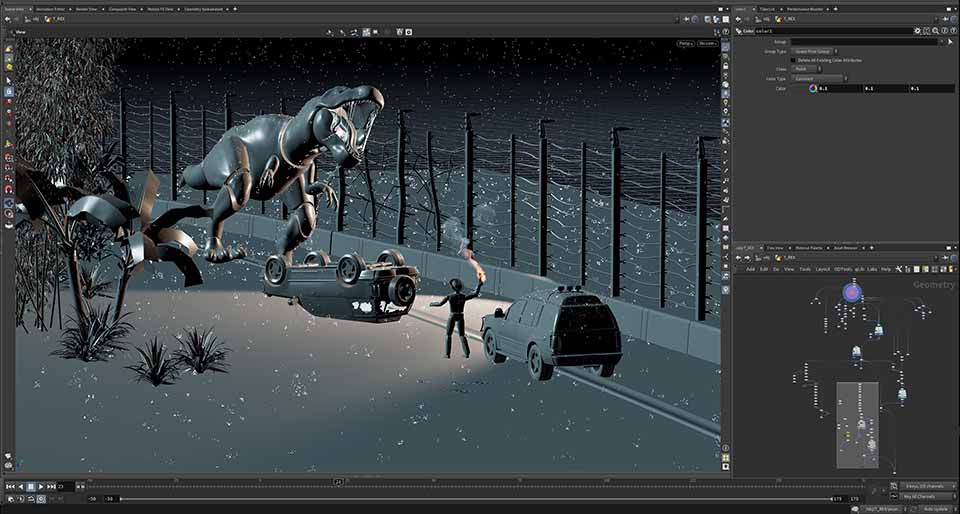Image resolution: width=960 pixels, height=514 pixels.
Task: Click the Group text input field
Action: click(864, 42)
